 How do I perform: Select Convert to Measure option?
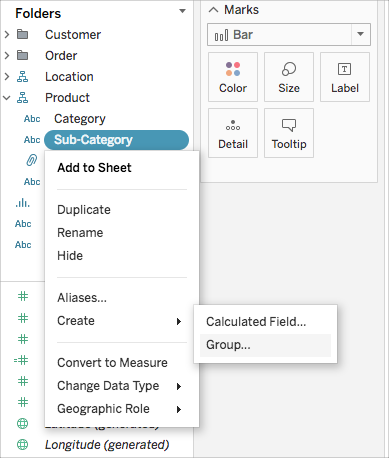coord(112,363)
